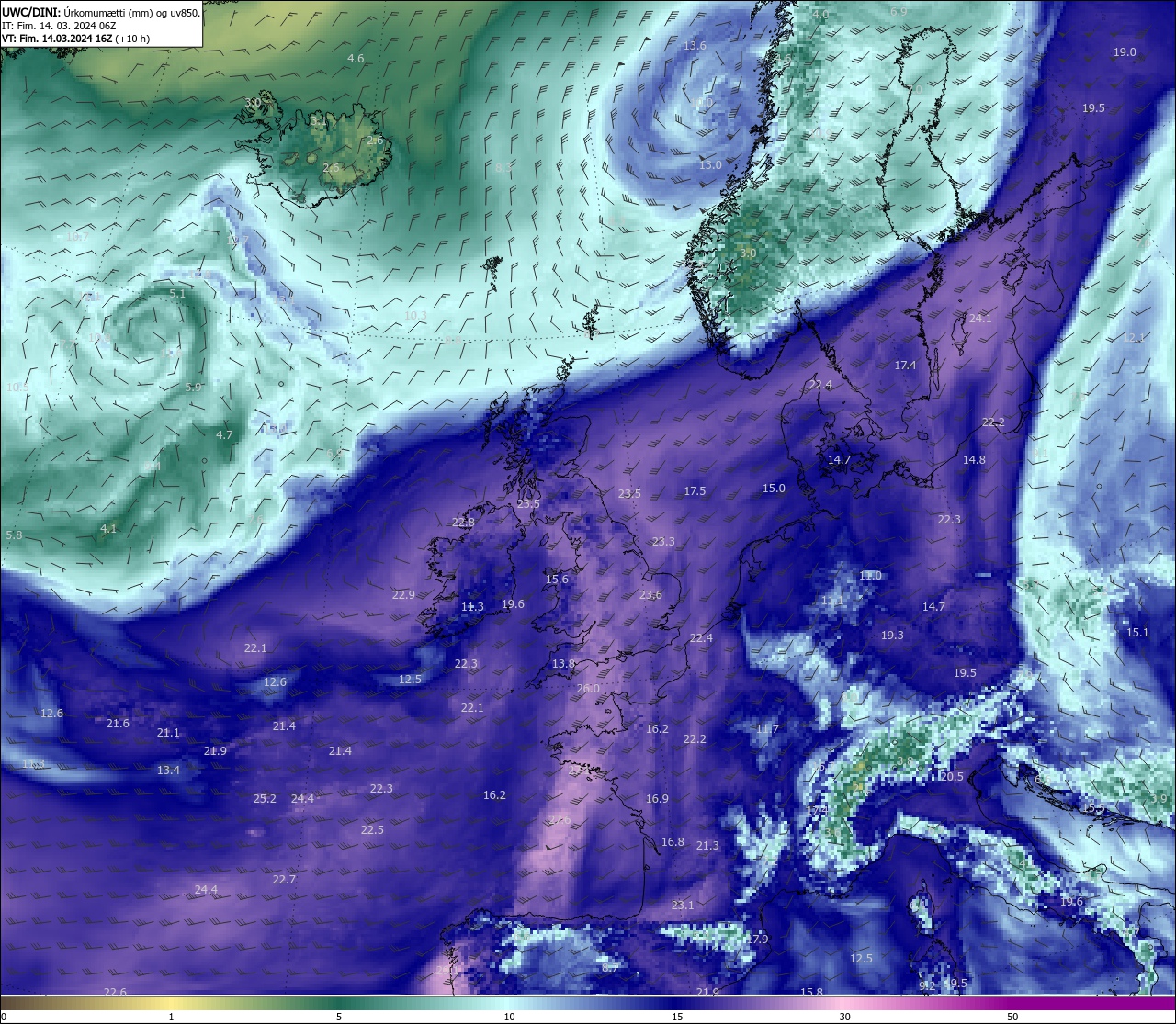The width and height of the screenshot is (1176, 1024).
Task: Click the 17.5 value over the North Sea
Action: (695, 490)
